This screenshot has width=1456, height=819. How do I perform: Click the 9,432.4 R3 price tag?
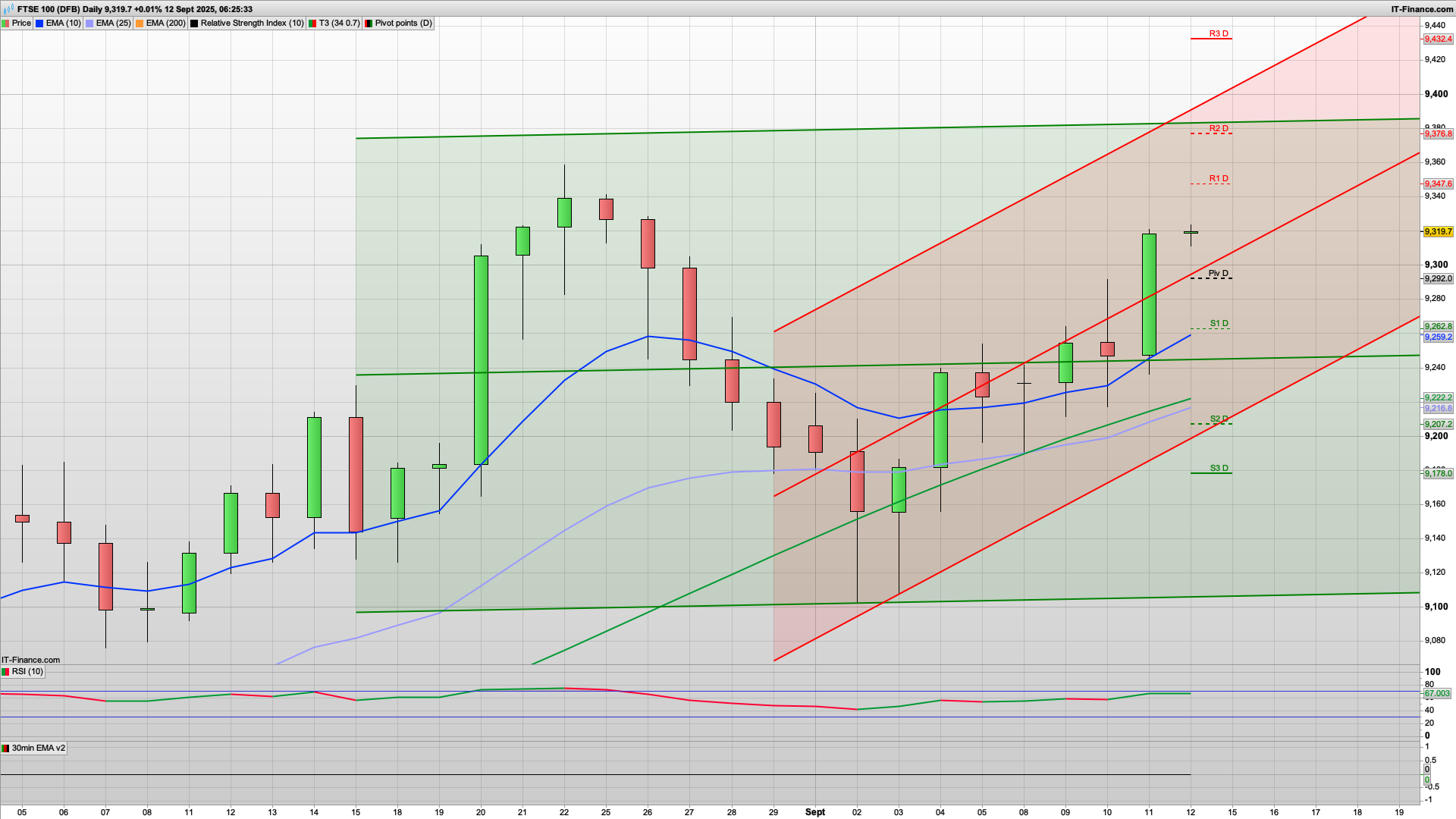tap(1438, 39)
